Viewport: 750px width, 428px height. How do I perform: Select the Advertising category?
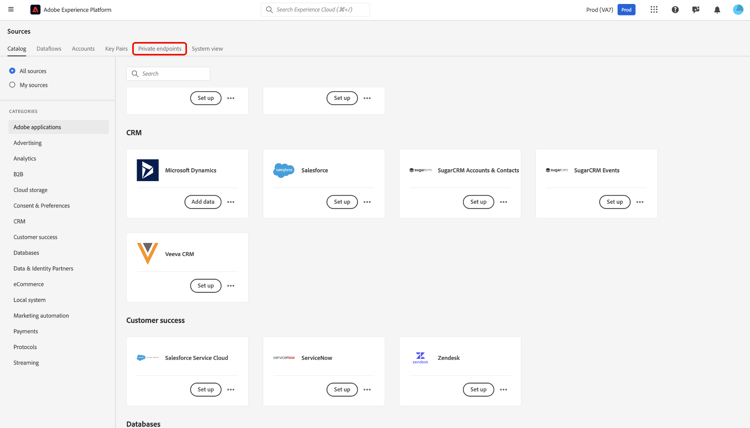27,143
